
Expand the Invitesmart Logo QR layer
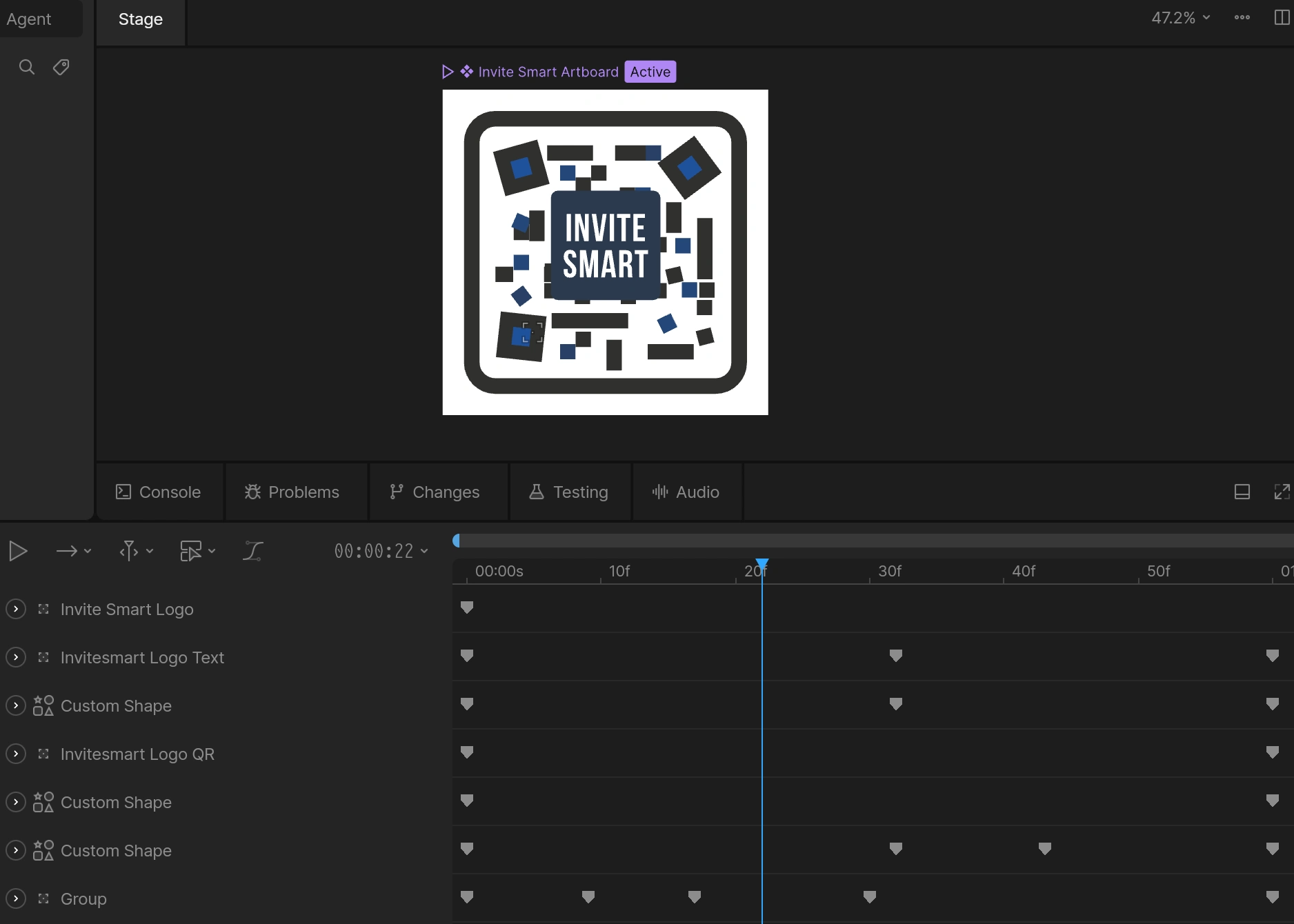click(x=16, y=754)
